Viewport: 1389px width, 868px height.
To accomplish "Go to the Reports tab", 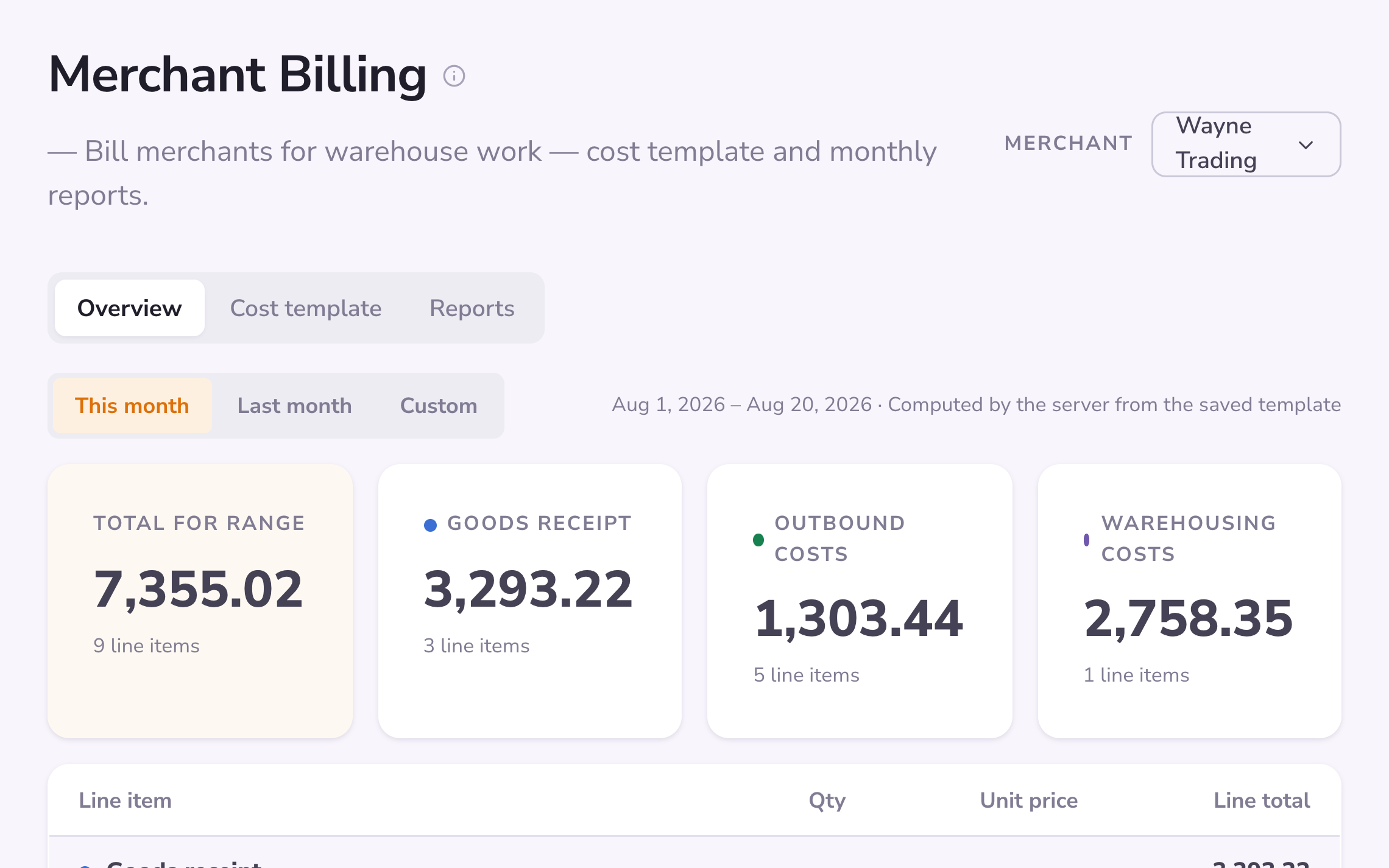I will coord(472,308).
